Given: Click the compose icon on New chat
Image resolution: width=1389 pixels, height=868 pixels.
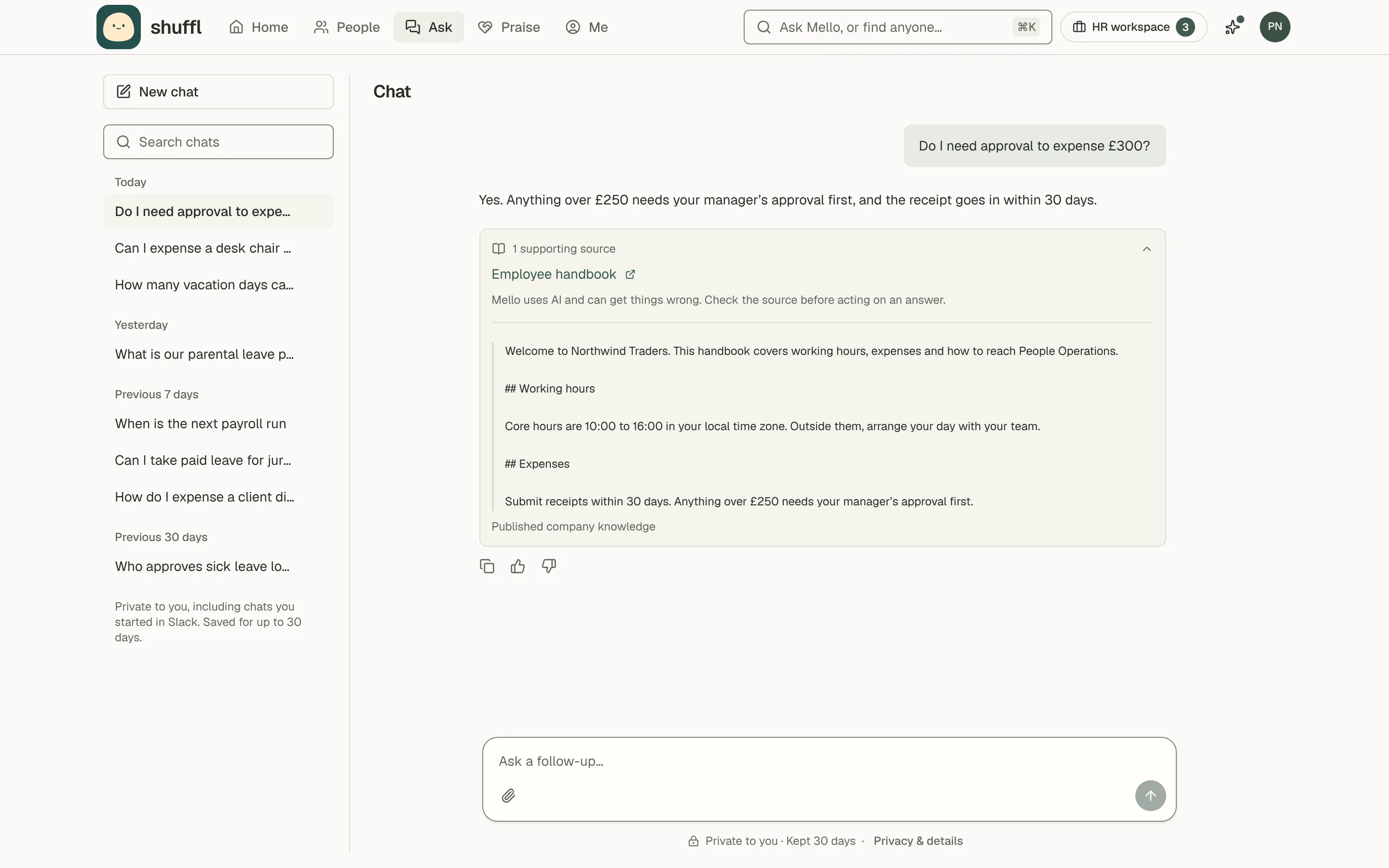Looking at the screenshot, I should (x=123, y=92).
